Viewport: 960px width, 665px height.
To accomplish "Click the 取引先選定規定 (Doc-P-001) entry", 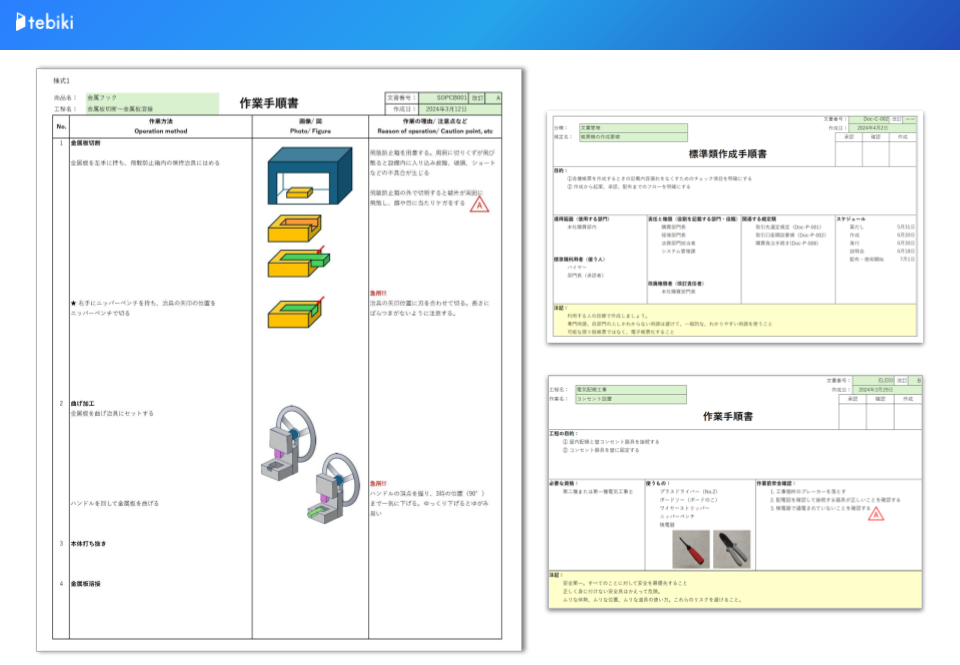I will [x=788, y=227].
